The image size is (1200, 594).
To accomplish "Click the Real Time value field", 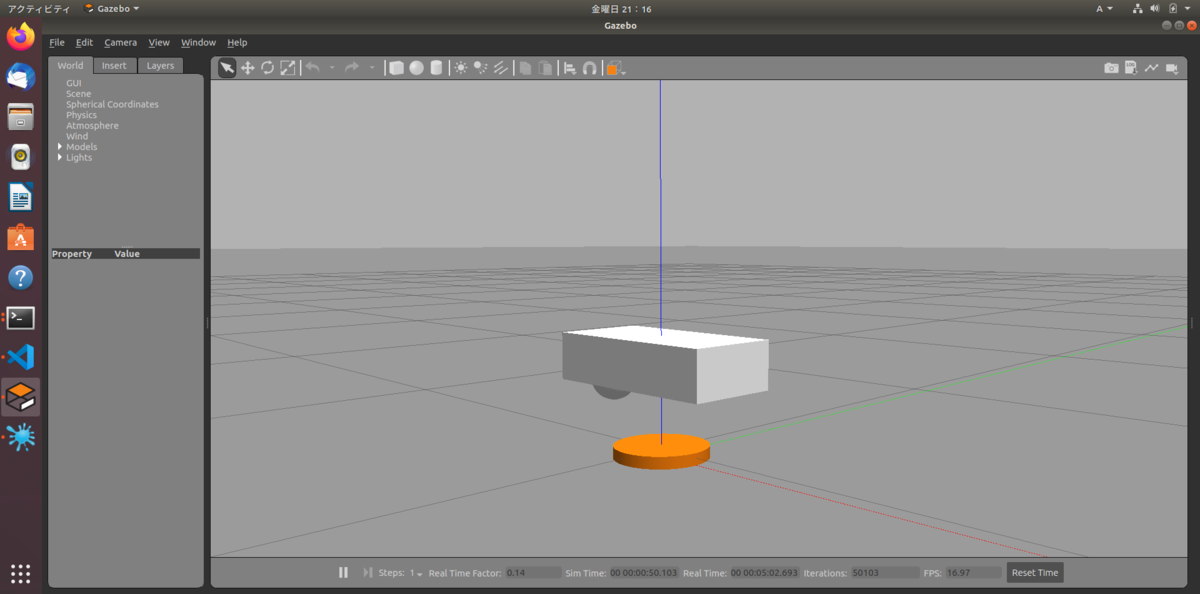I will click(764, 573).
